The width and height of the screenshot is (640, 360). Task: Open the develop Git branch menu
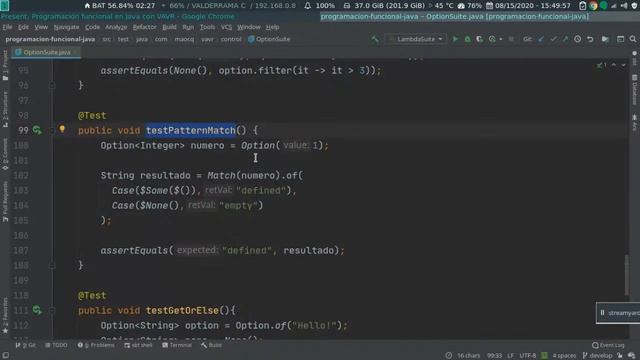point(598,356)
